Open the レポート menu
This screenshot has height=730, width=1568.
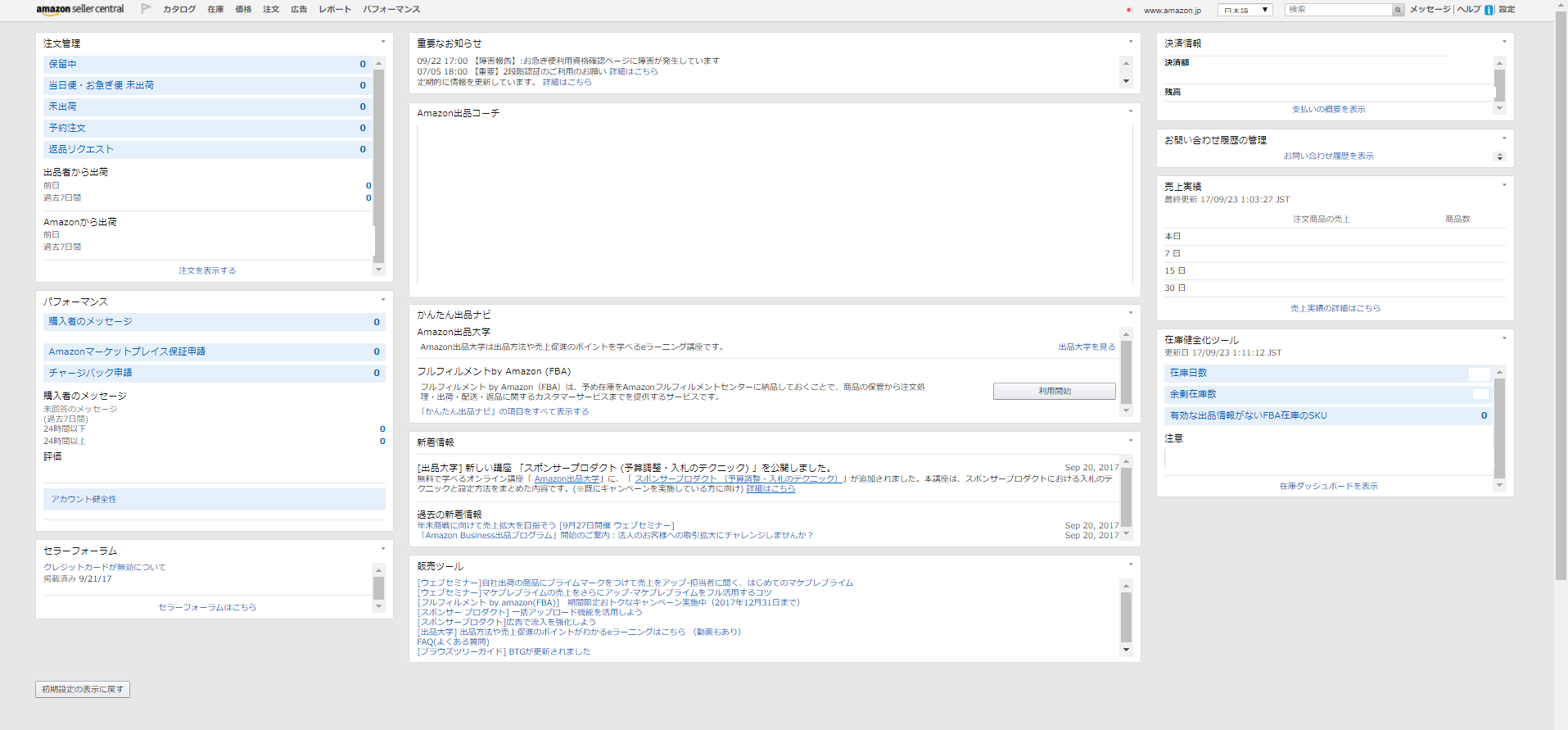pyautogui.click(x=335, y=10)
